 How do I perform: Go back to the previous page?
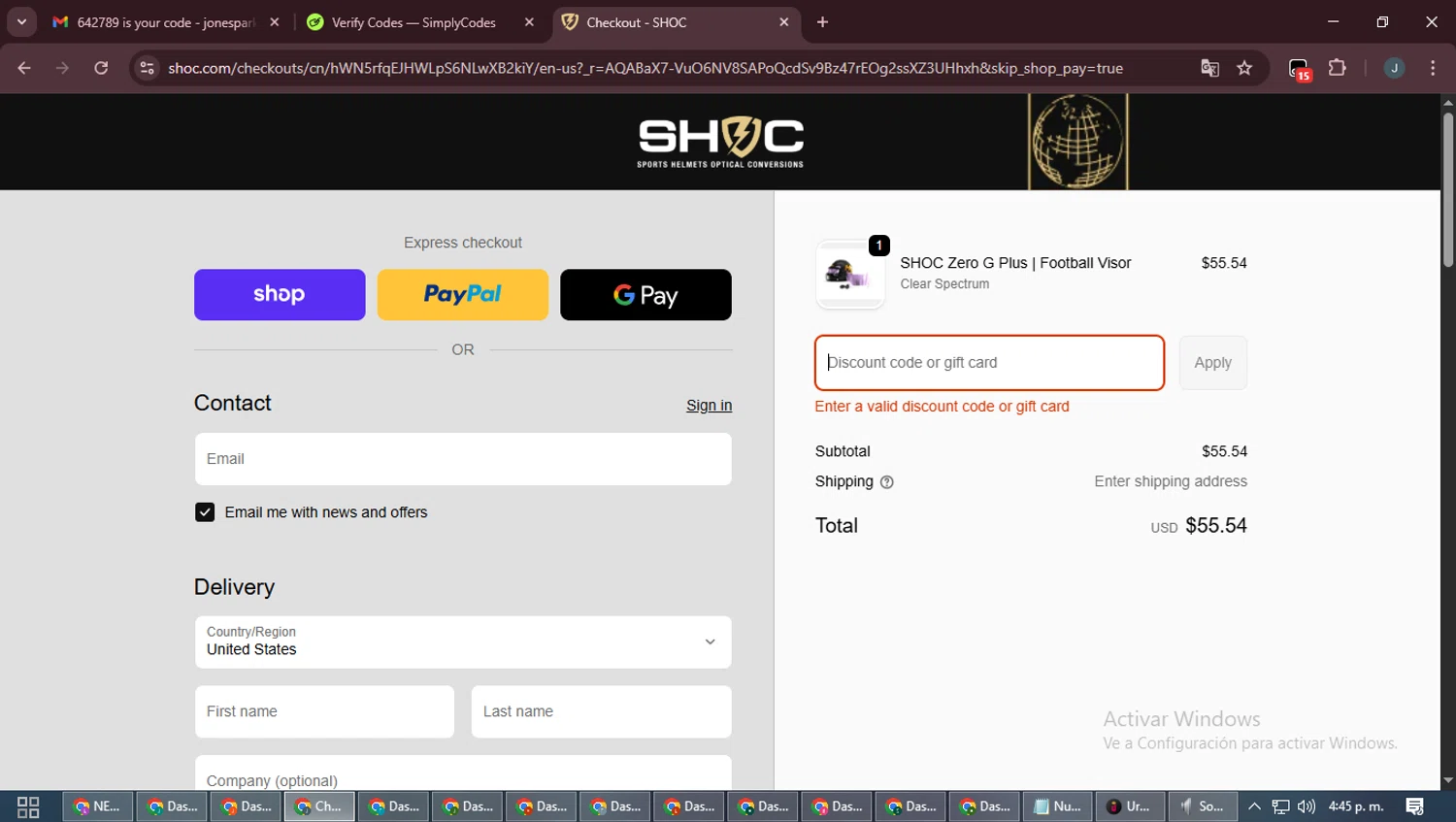coord(24,68)
